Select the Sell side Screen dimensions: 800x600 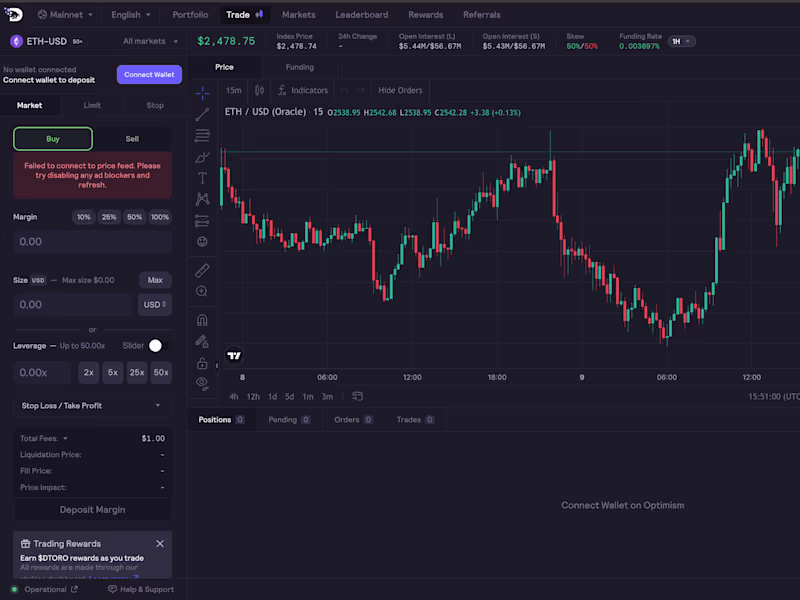[132, 139]
